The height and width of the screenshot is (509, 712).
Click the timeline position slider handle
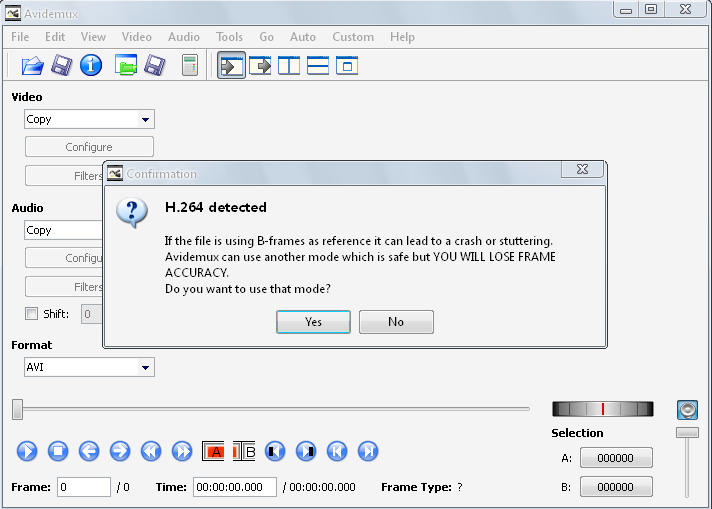click(17, 410)
